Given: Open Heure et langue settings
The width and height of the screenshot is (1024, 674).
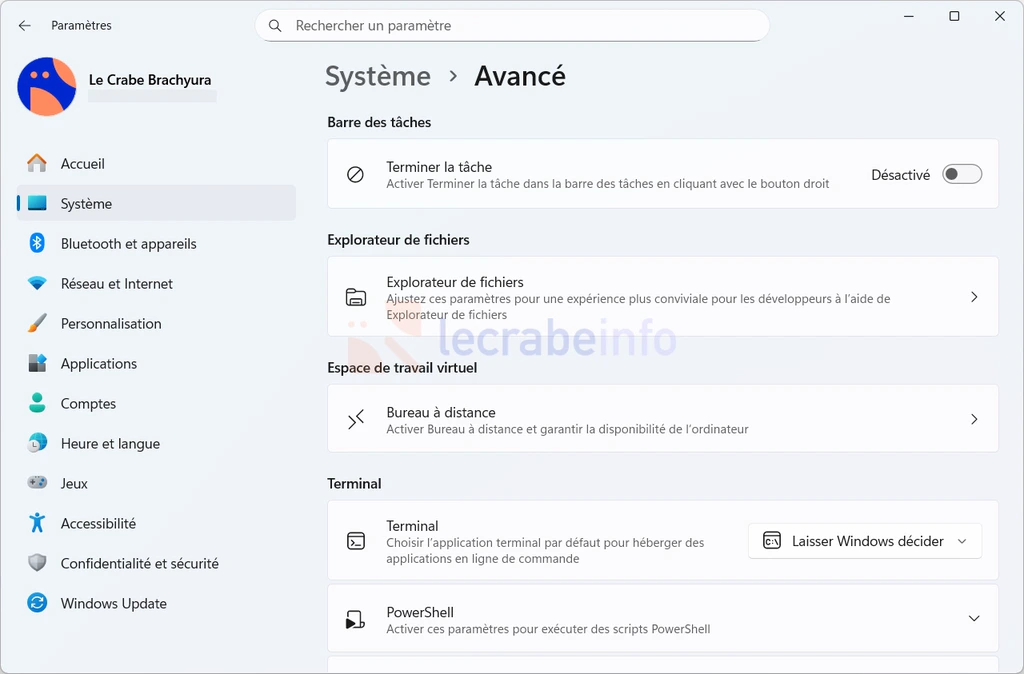Looking at the screenshot, I should pos(156,443).
